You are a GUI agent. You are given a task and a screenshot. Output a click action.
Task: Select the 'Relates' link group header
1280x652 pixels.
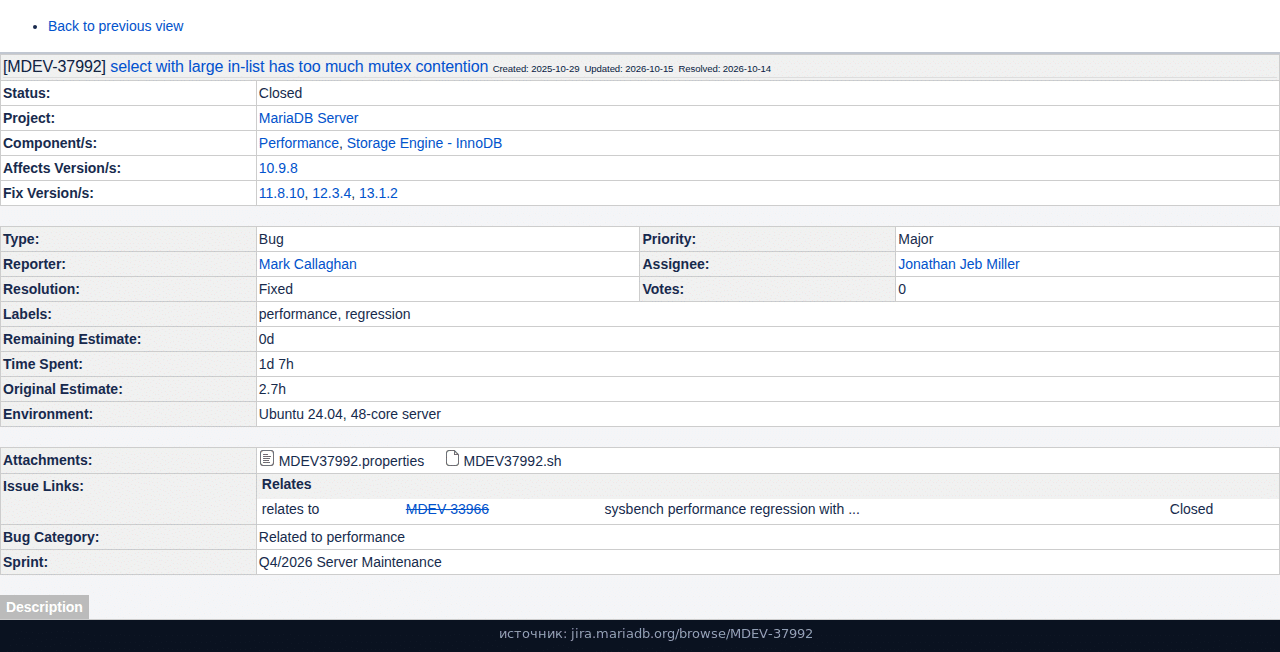click(286, 484)
